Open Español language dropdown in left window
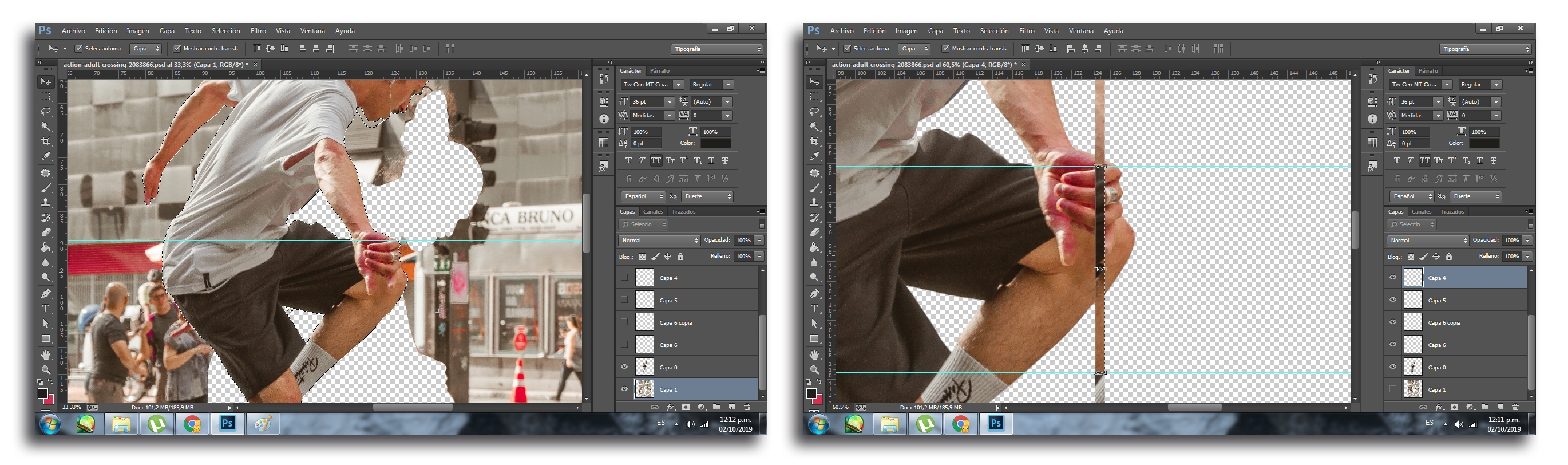The width and height of the screenshot is (1568, 465). coord(643,196)
